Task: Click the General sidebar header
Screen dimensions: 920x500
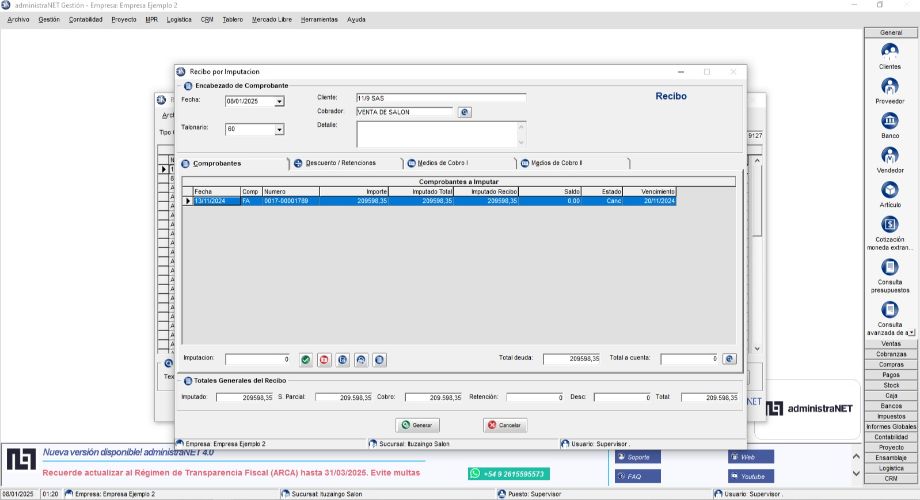Action: (x=891, y=33)
